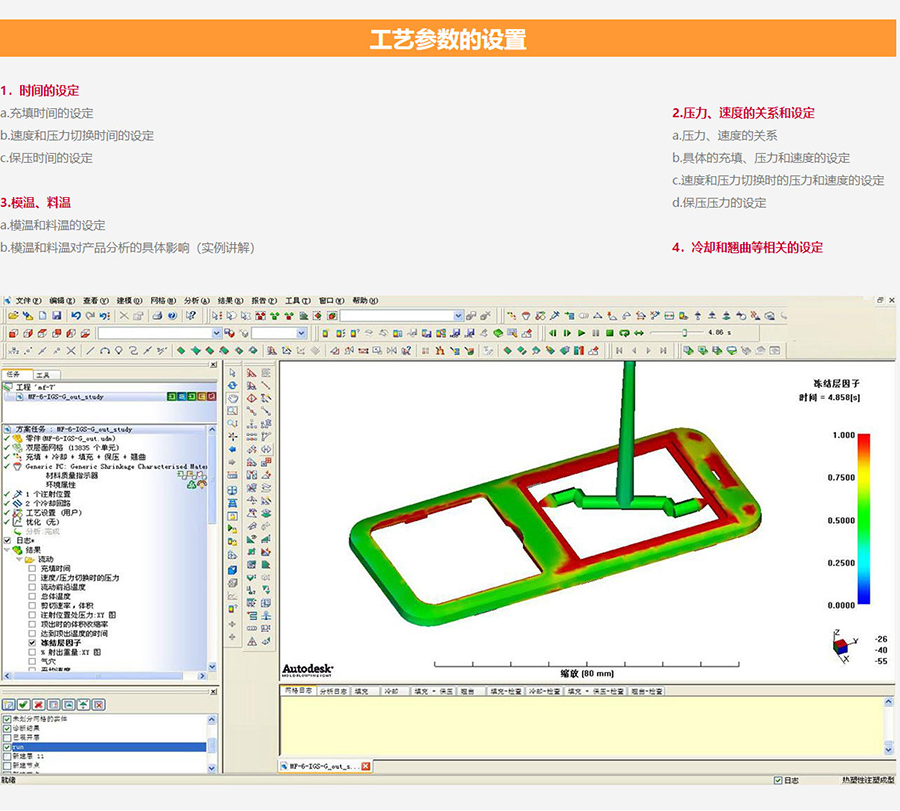Toggle status bar 日志 checkbox

(x=778, y=780)
